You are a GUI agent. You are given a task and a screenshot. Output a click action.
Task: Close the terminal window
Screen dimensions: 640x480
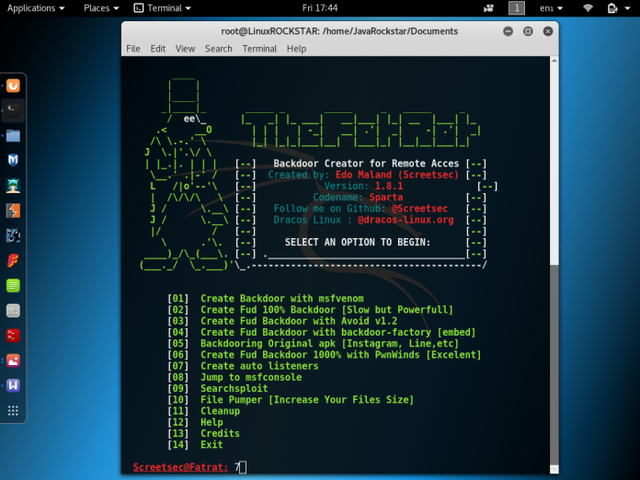(x=548, y=31)
